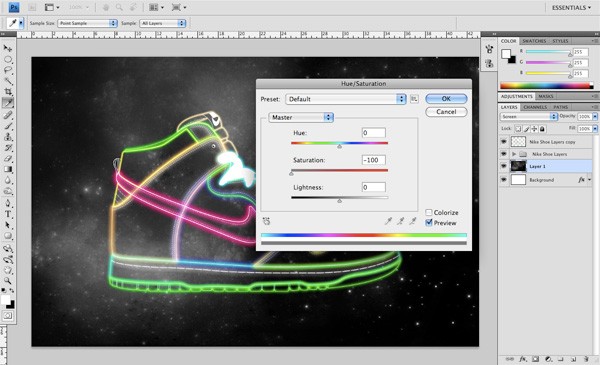Open the Sample Size dropdown
This screenshot has width=600, height=365.
[x=87, y=23]
